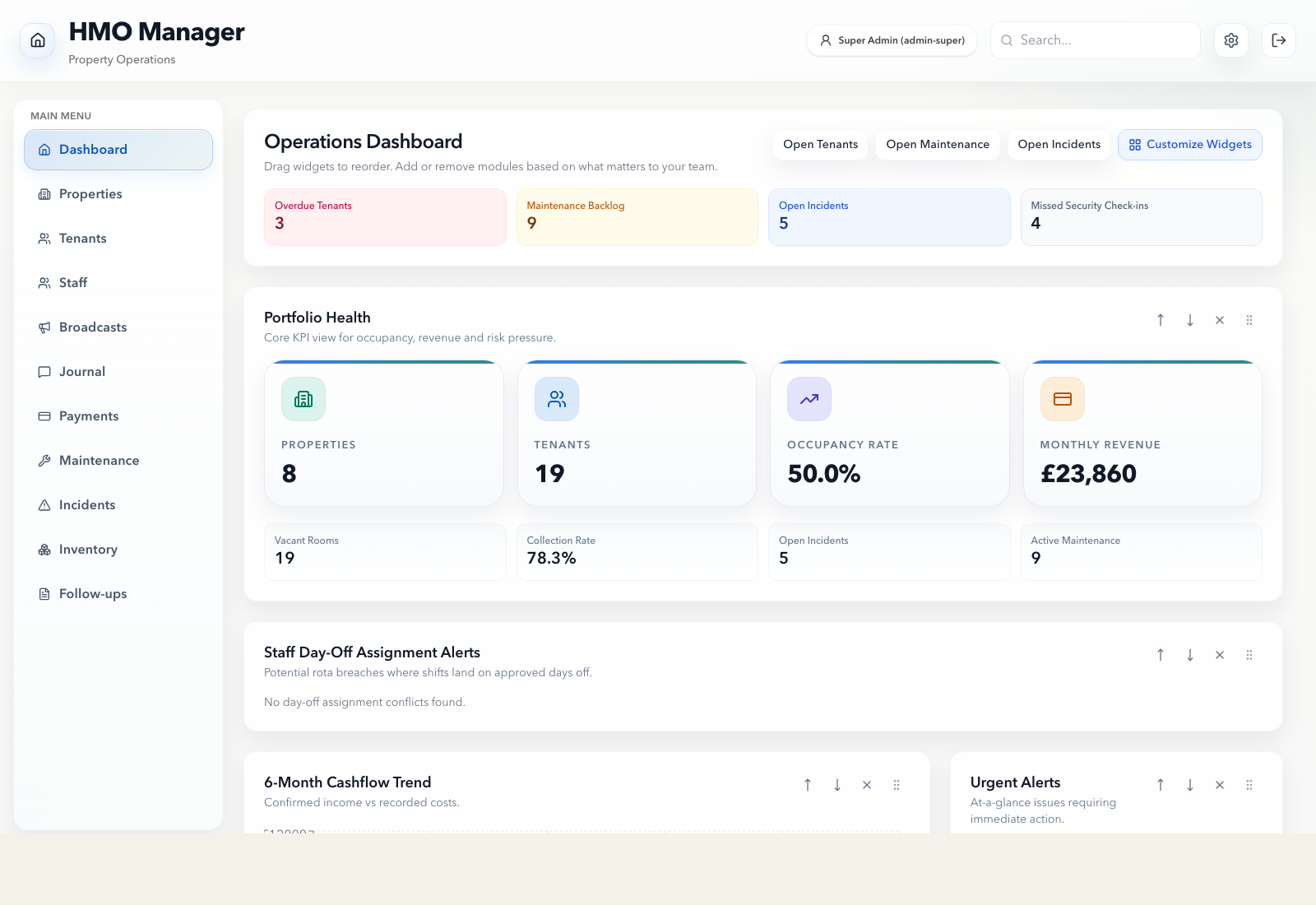This screenshot has width=1316, height=905.
Task: Open Payments via the card icon
Action: tap(44, 415)
